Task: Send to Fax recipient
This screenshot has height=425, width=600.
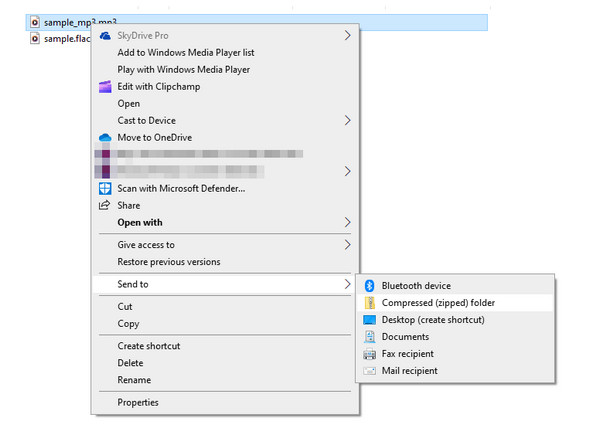Action: [455, 354]
